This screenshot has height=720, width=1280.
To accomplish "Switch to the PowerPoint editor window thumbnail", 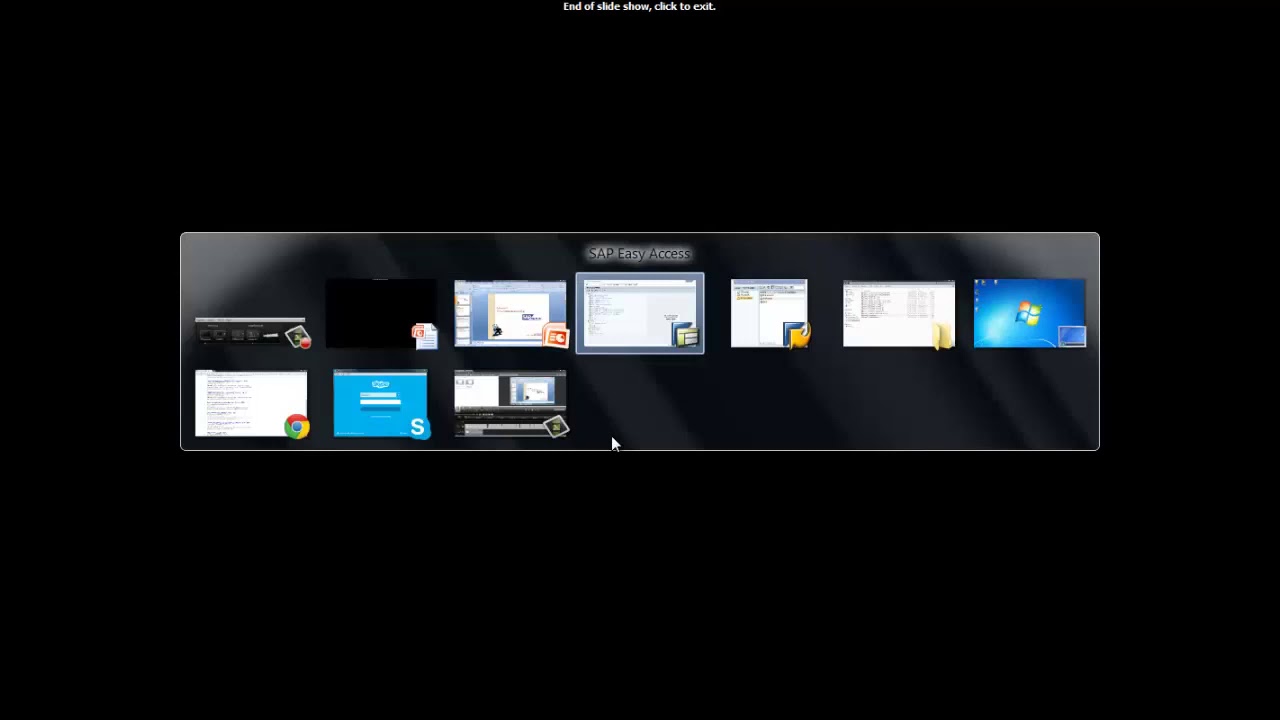I will 511,314.
